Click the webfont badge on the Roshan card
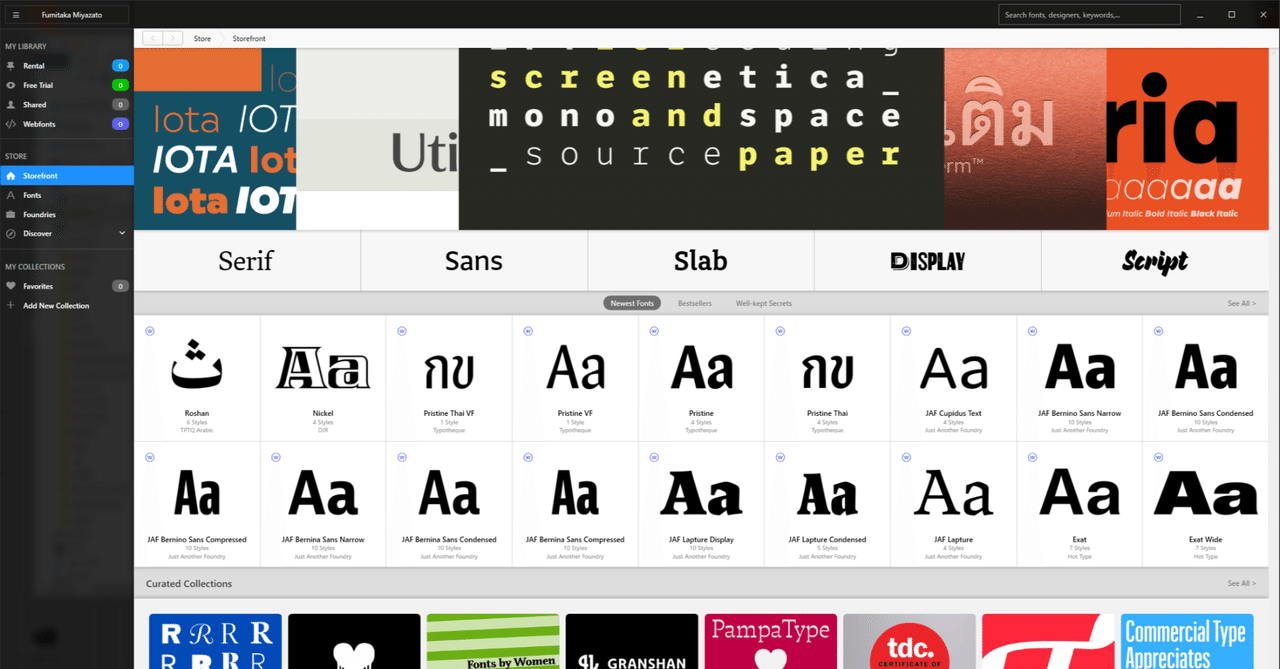This screenshot has width=1280, height=669. [x=150, y=331]
